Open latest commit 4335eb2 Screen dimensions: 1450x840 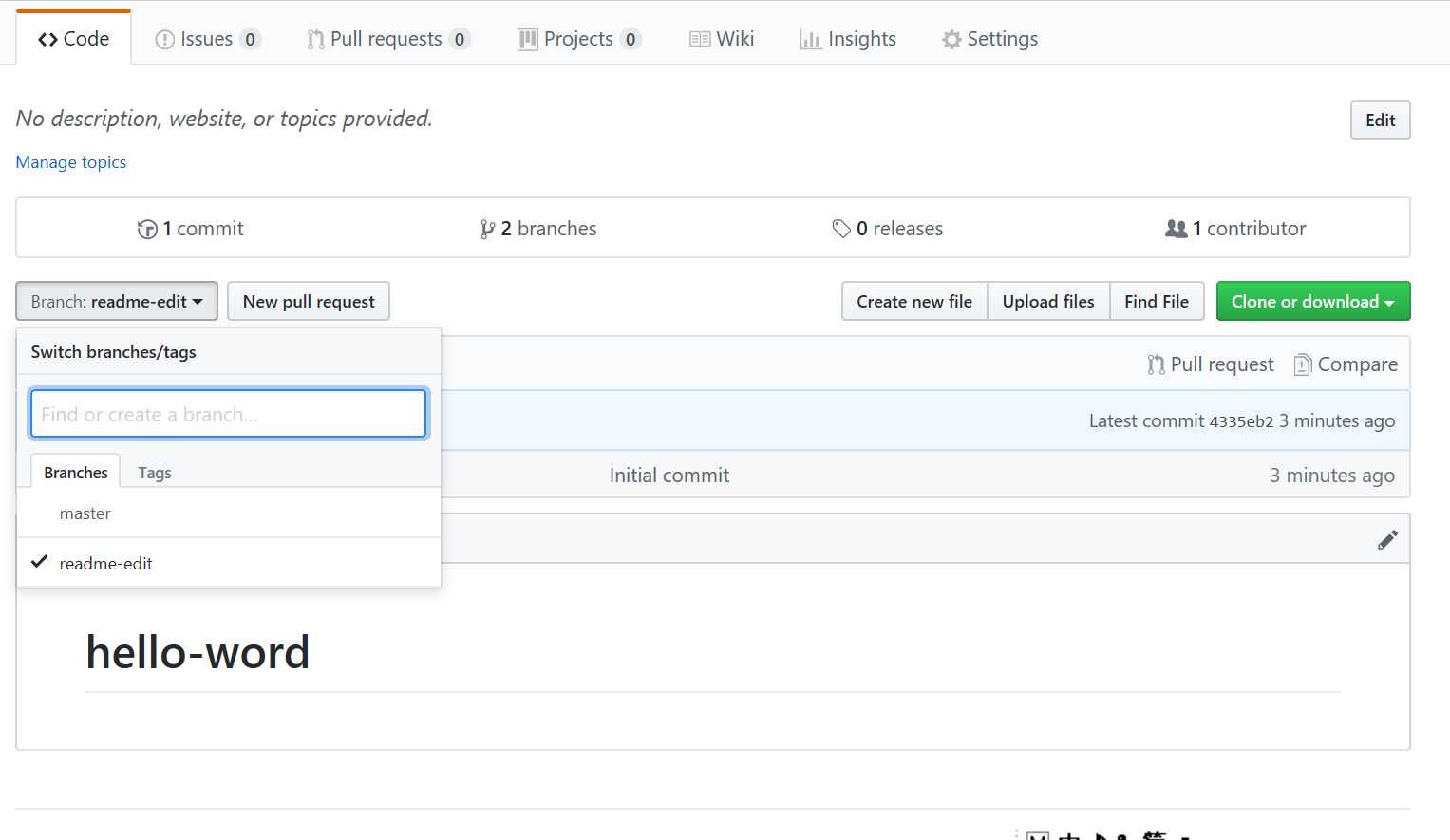(1241, 421)
